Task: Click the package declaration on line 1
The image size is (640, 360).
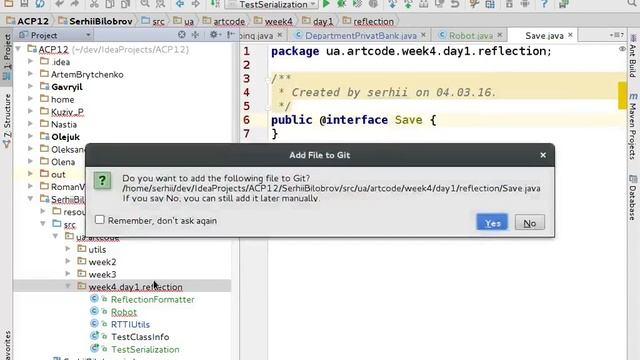Action: [411, 51]
